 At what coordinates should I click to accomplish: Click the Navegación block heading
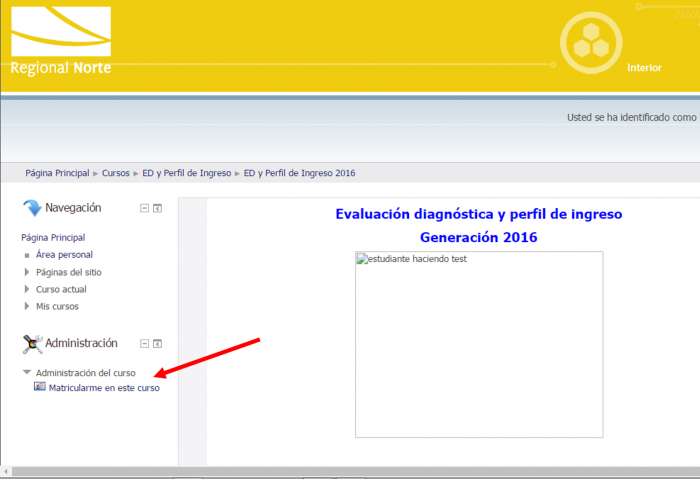pyautogui.click(x=73, y=208)
